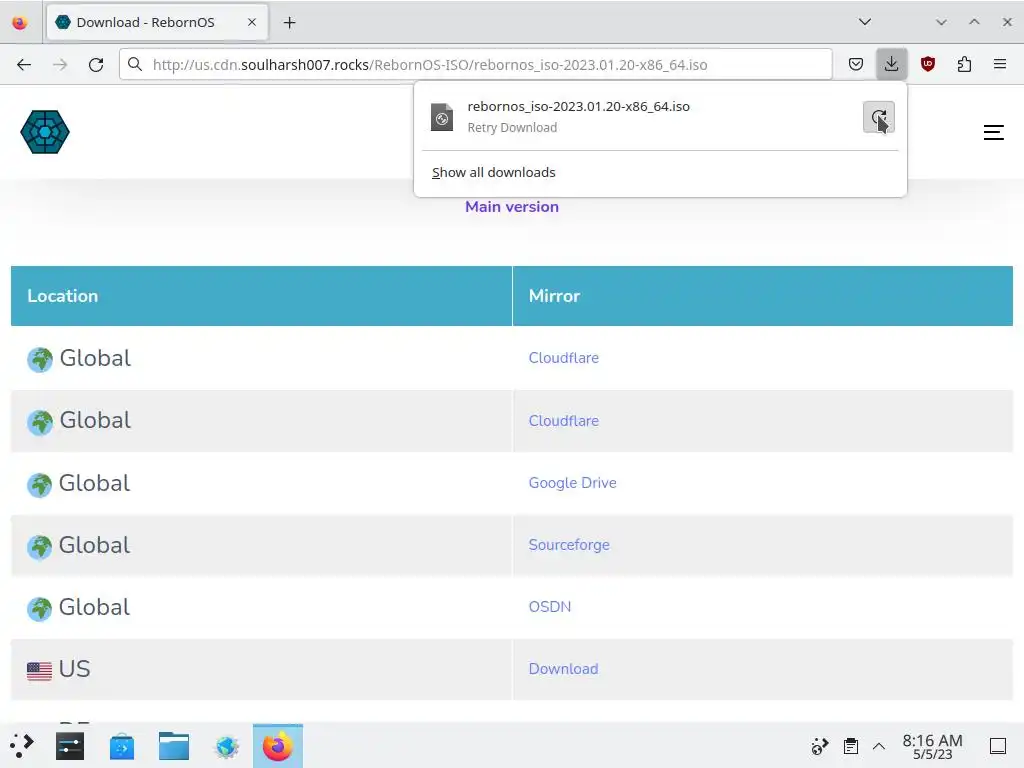Image resolution: width=1024 pixels, height=768 pixels.
Task: Close the Download - RebornOS tab
Action: pos(252,22)
